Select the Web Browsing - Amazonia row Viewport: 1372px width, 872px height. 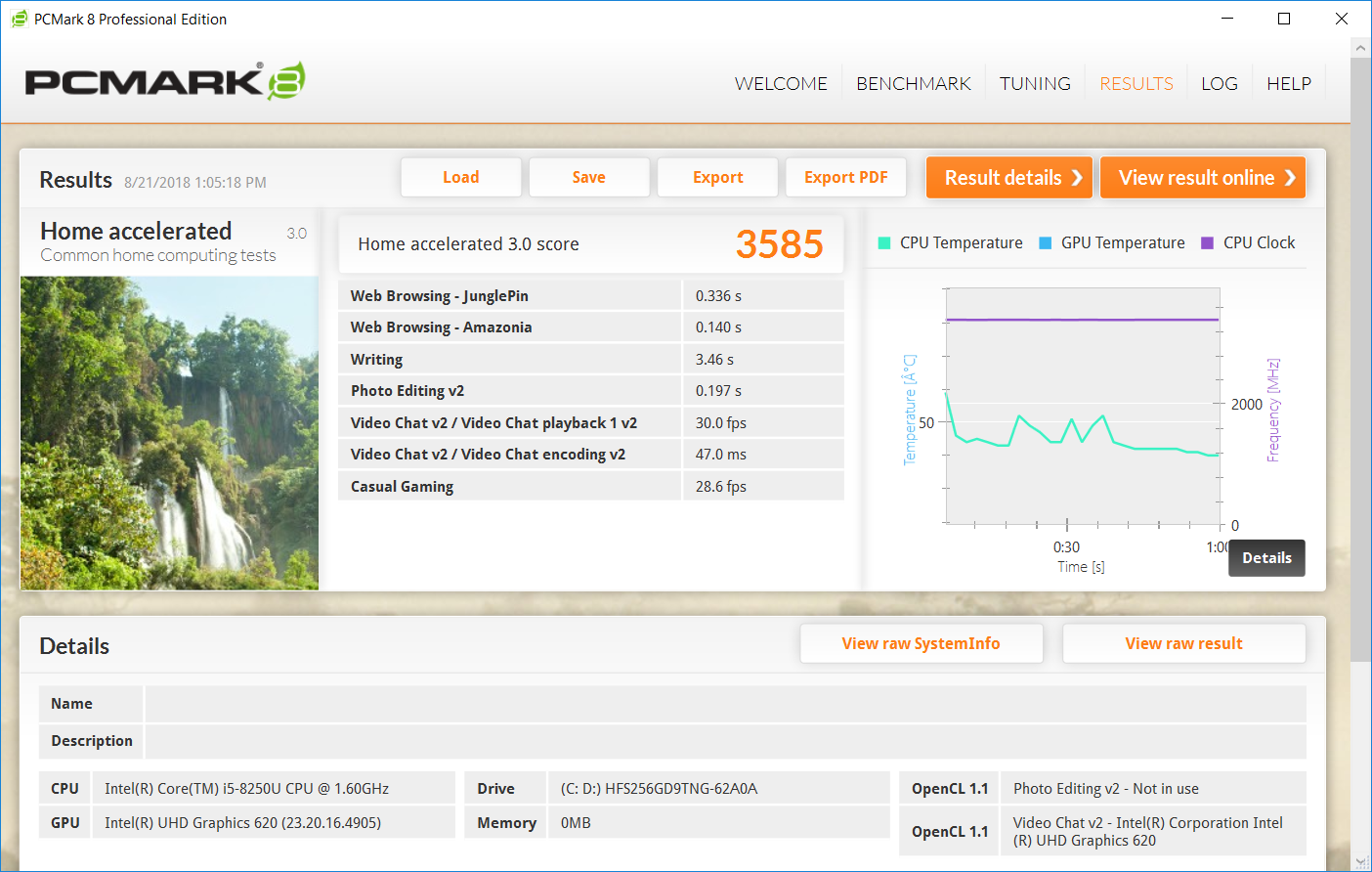(591, 327)
